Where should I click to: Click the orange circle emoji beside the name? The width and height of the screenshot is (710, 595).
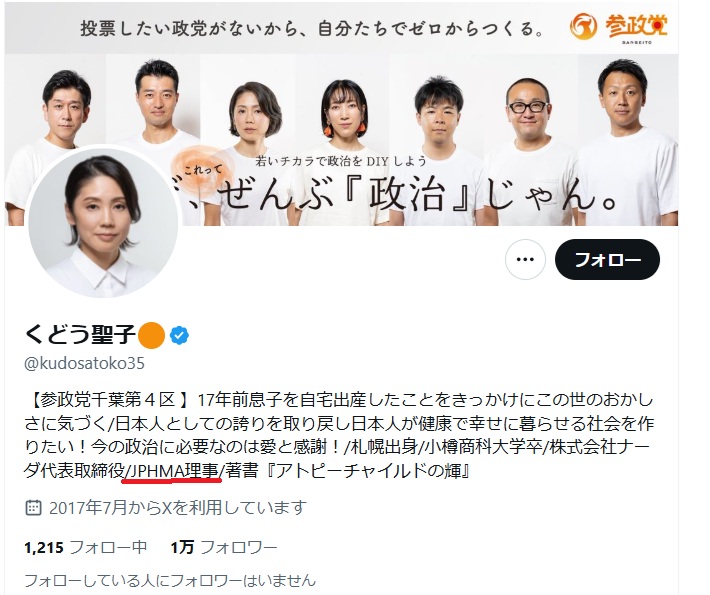click(x=151, y=336)
